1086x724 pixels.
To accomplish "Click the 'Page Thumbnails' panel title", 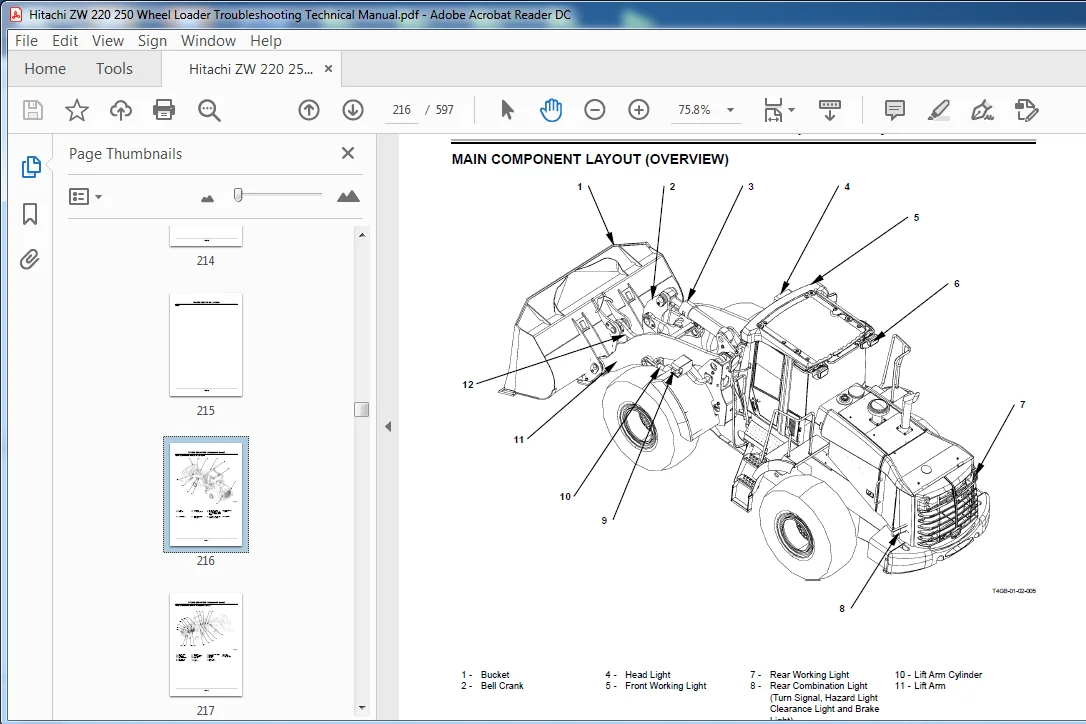I will (125, 154).
